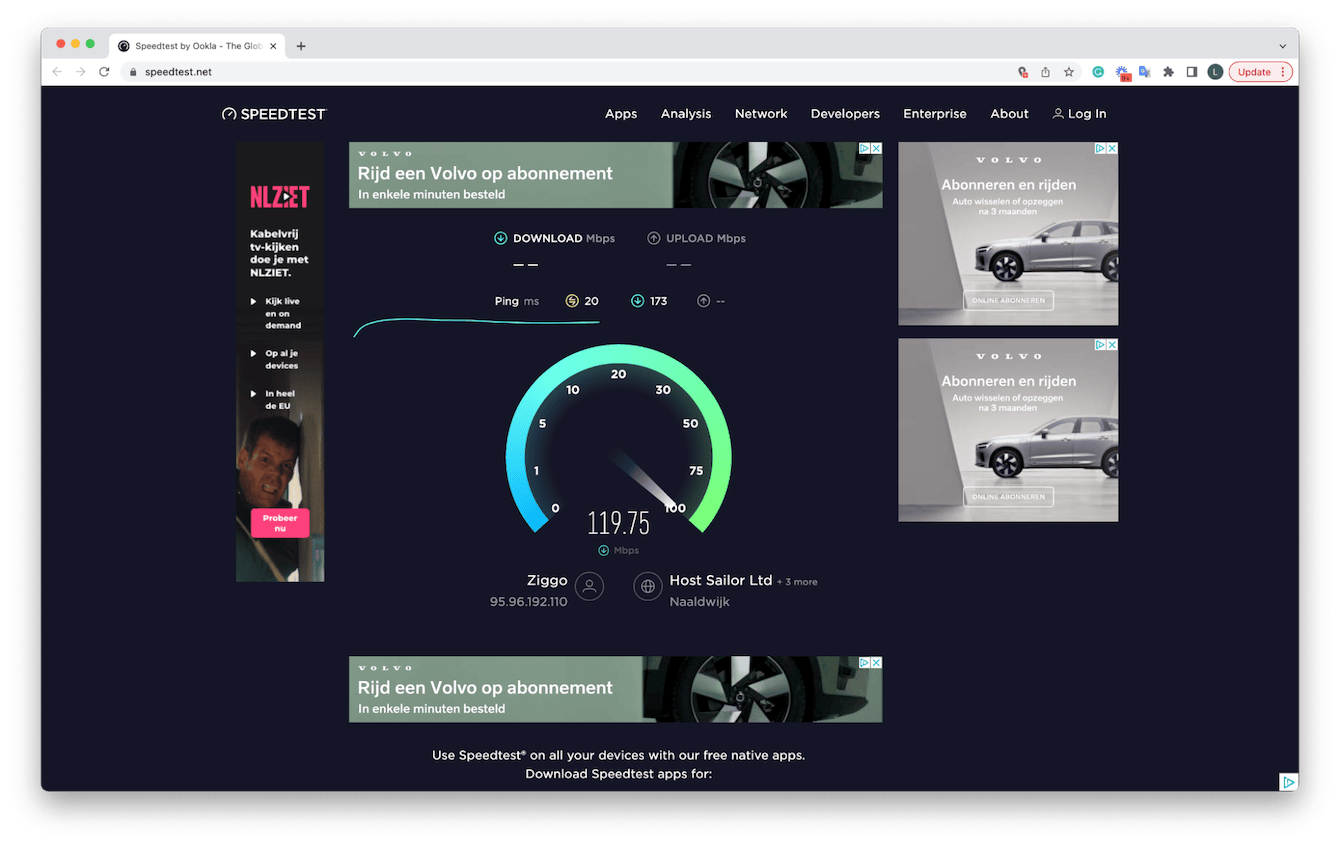Click the 'Probeer nu' button in NLZIET ad
1340x846 pixels.
280,523
